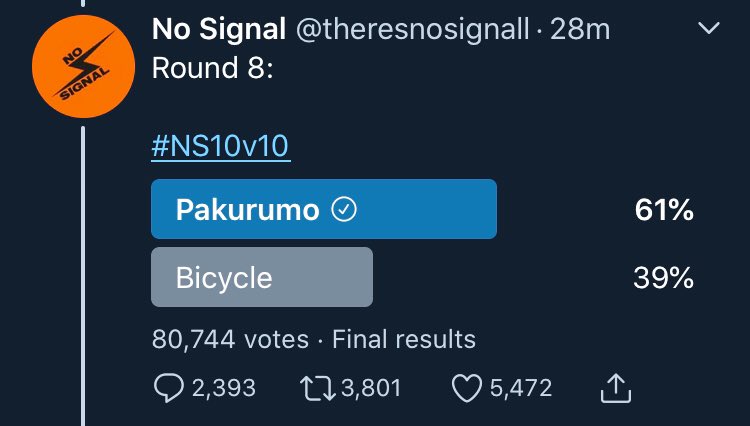This screenshot has width=750, height=426.
Task: Select the Bicycle poll result bar
Action: point(261,277)
